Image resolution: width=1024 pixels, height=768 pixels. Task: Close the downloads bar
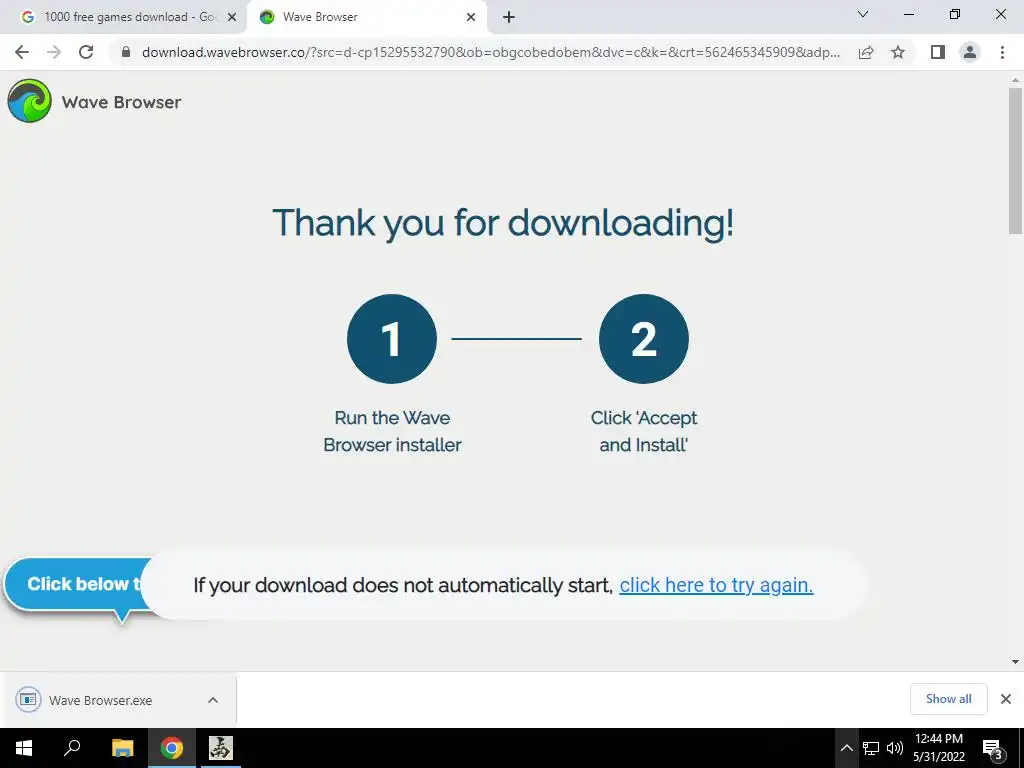(1006, 699)
